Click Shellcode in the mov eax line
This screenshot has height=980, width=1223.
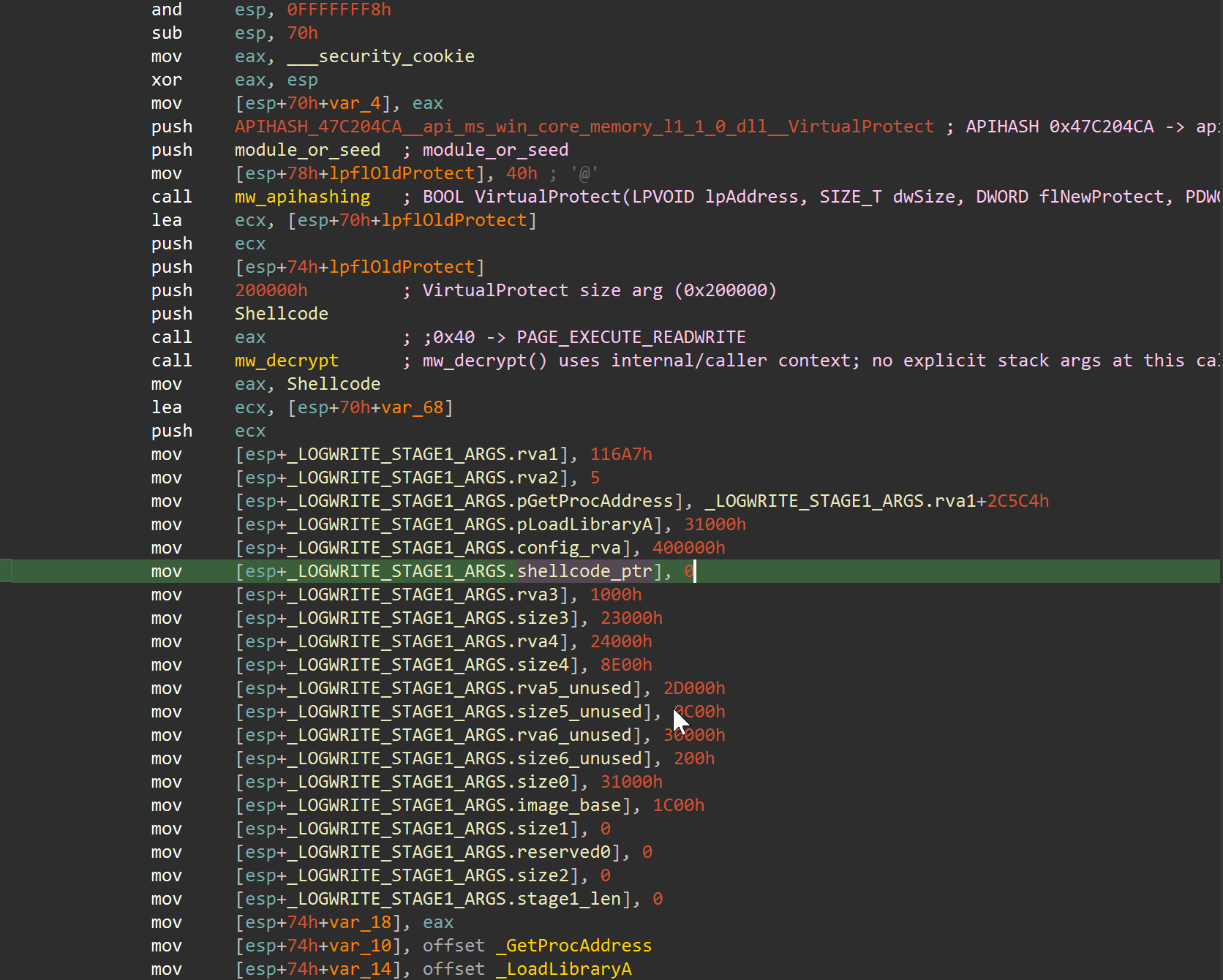[333, 384]
